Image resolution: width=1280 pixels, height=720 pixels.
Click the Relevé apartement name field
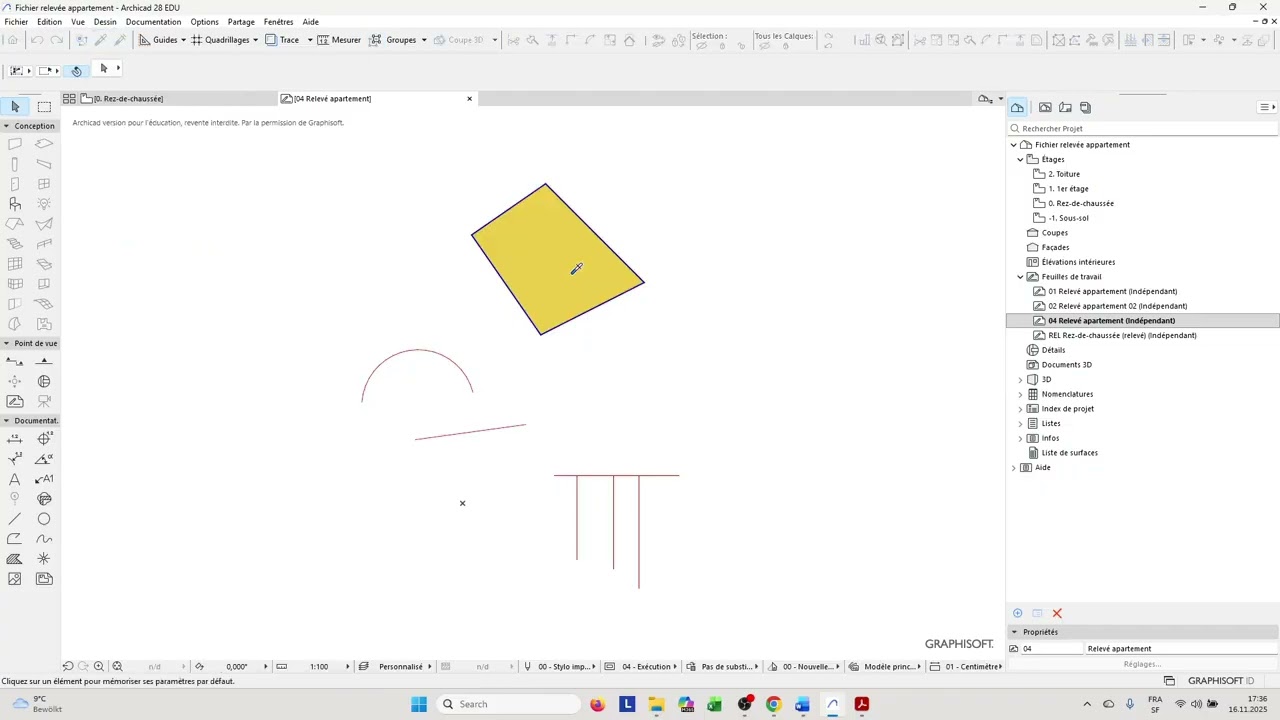click(1181, 648)
